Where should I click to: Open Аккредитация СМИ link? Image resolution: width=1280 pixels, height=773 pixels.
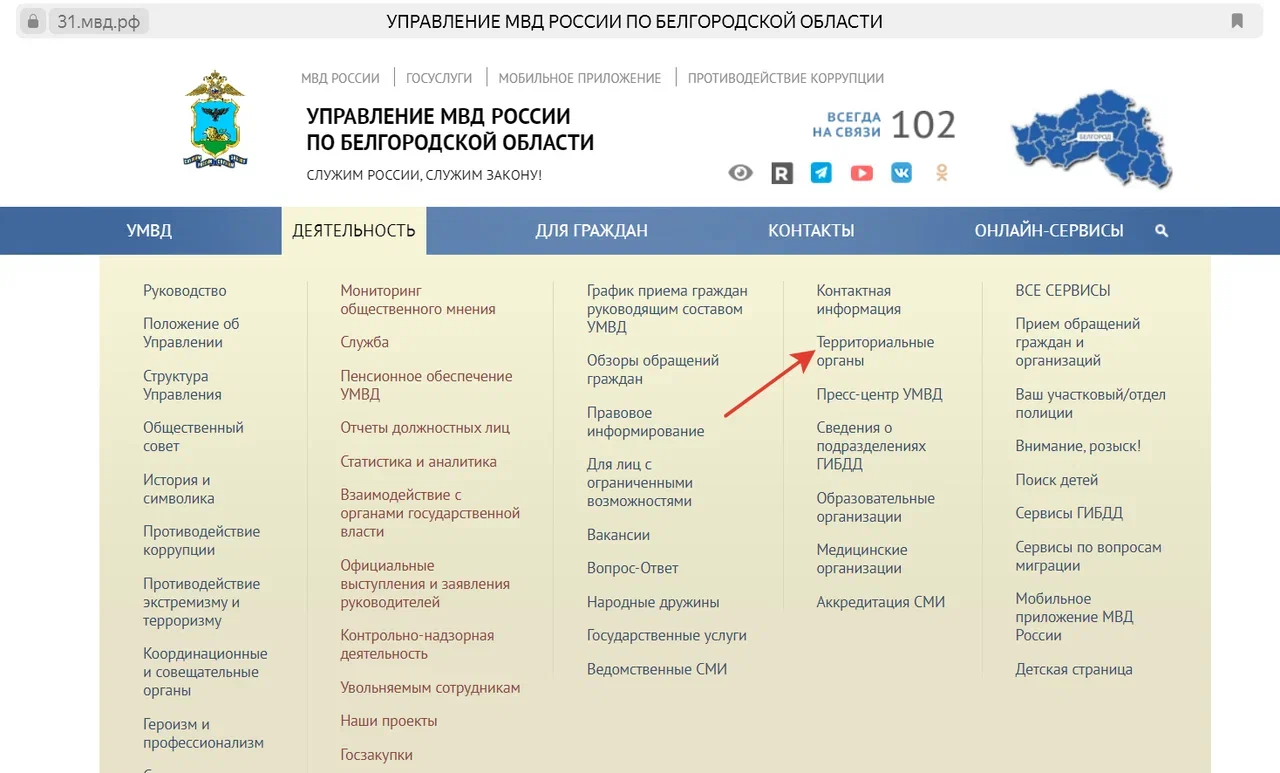pyautogui.click(x=880, y=602)
